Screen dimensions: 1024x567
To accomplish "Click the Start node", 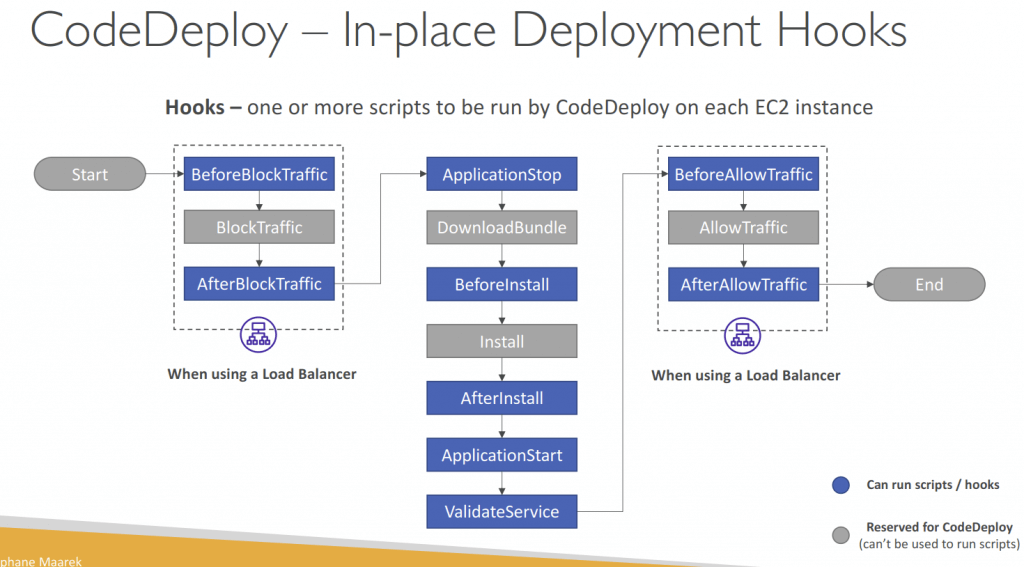I will click(x=89, y=174).
